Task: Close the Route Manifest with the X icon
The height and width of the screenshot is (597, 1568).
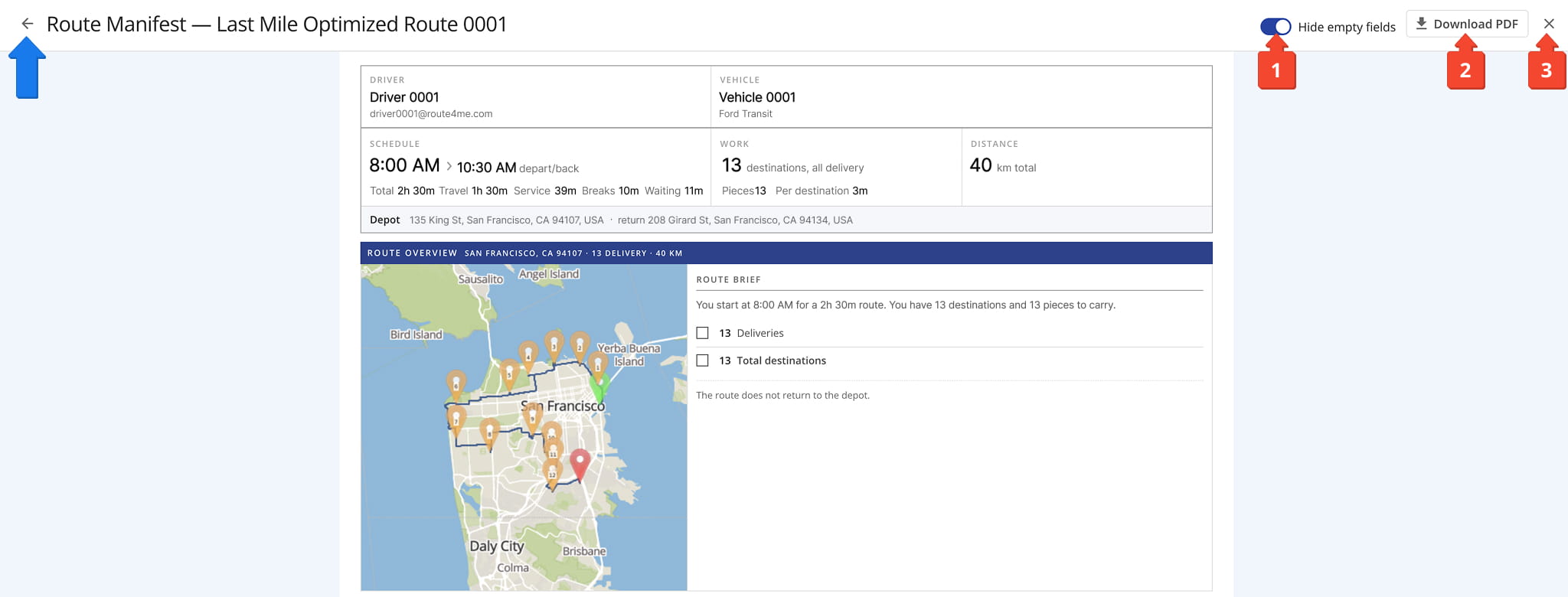Action: tap(1549, 24)
